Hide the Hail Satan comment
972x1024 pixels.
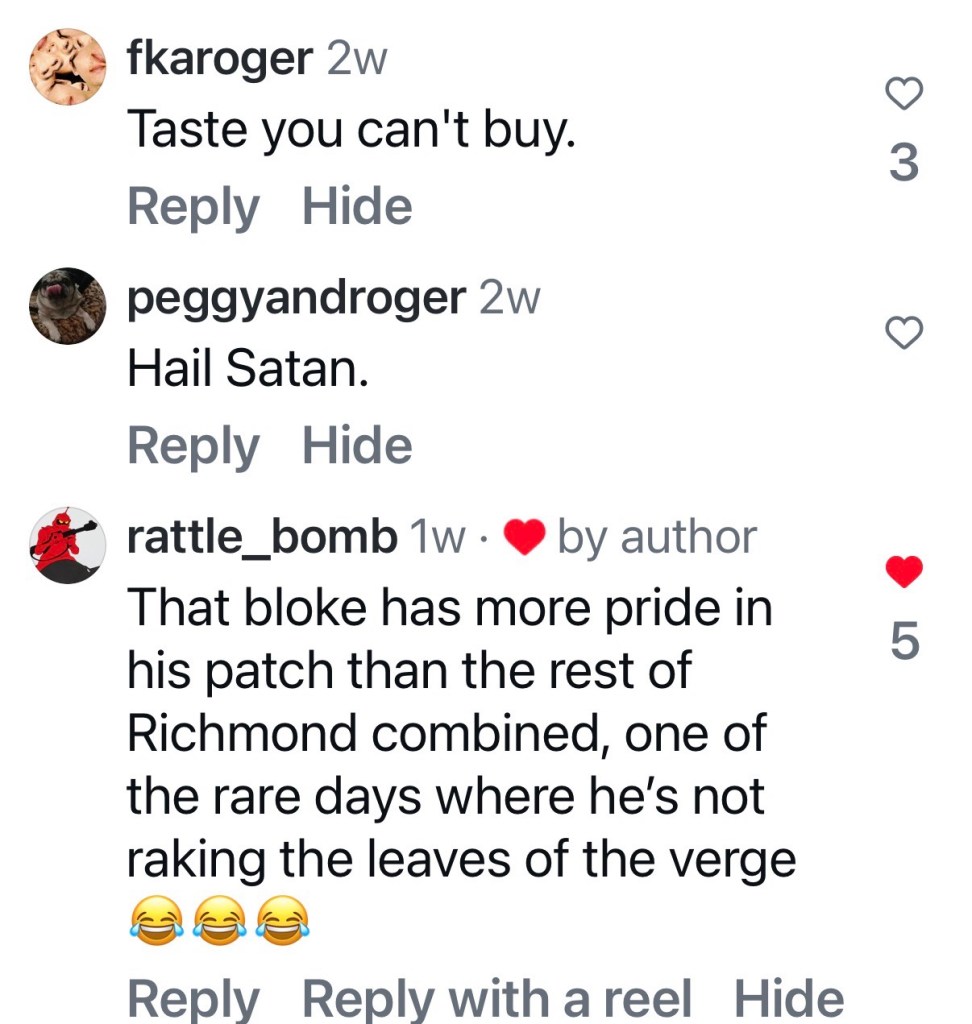[x=357, y=445]
